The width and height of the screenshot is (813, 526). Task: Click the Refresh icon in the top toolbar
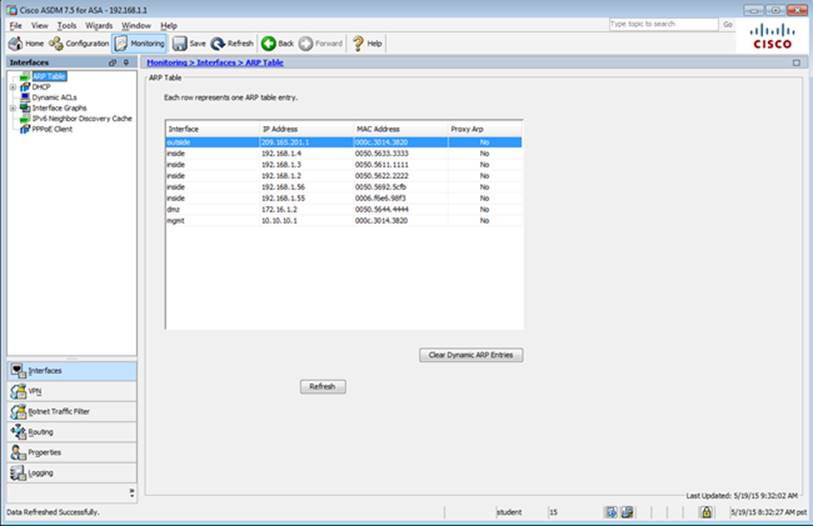tap(218, 44)
